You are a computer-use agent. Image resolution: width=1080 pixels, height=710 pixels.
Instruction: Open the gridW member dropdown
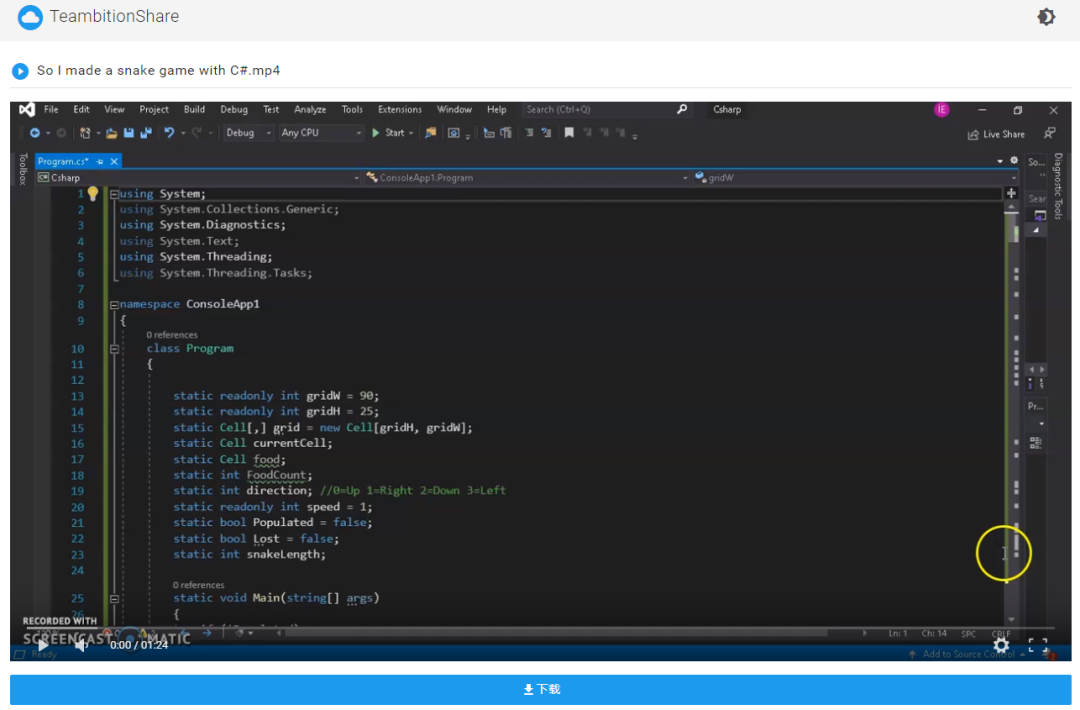pos(854,178)
